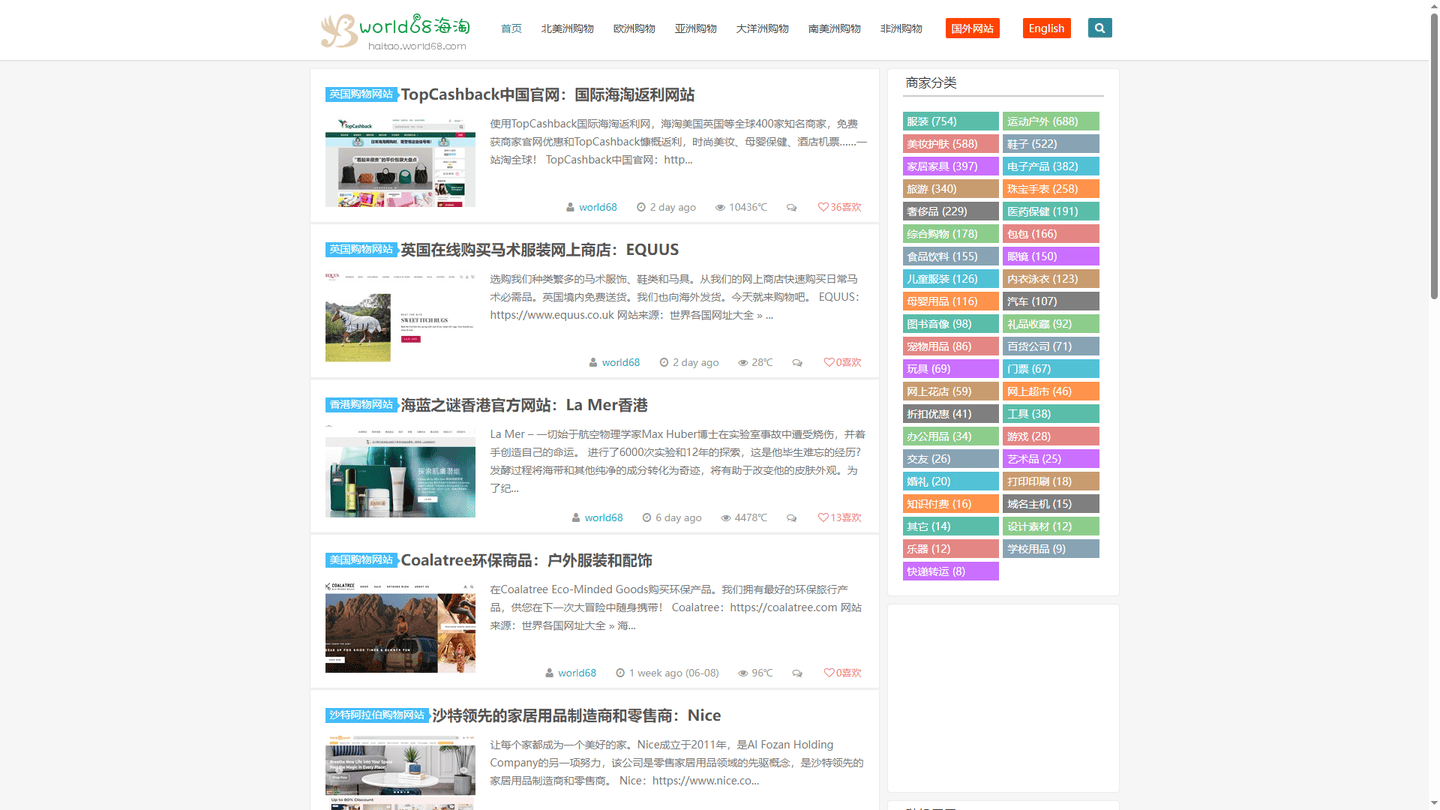Open 英国在线购买马术服装 EQUUS article title

click(539, 249)
